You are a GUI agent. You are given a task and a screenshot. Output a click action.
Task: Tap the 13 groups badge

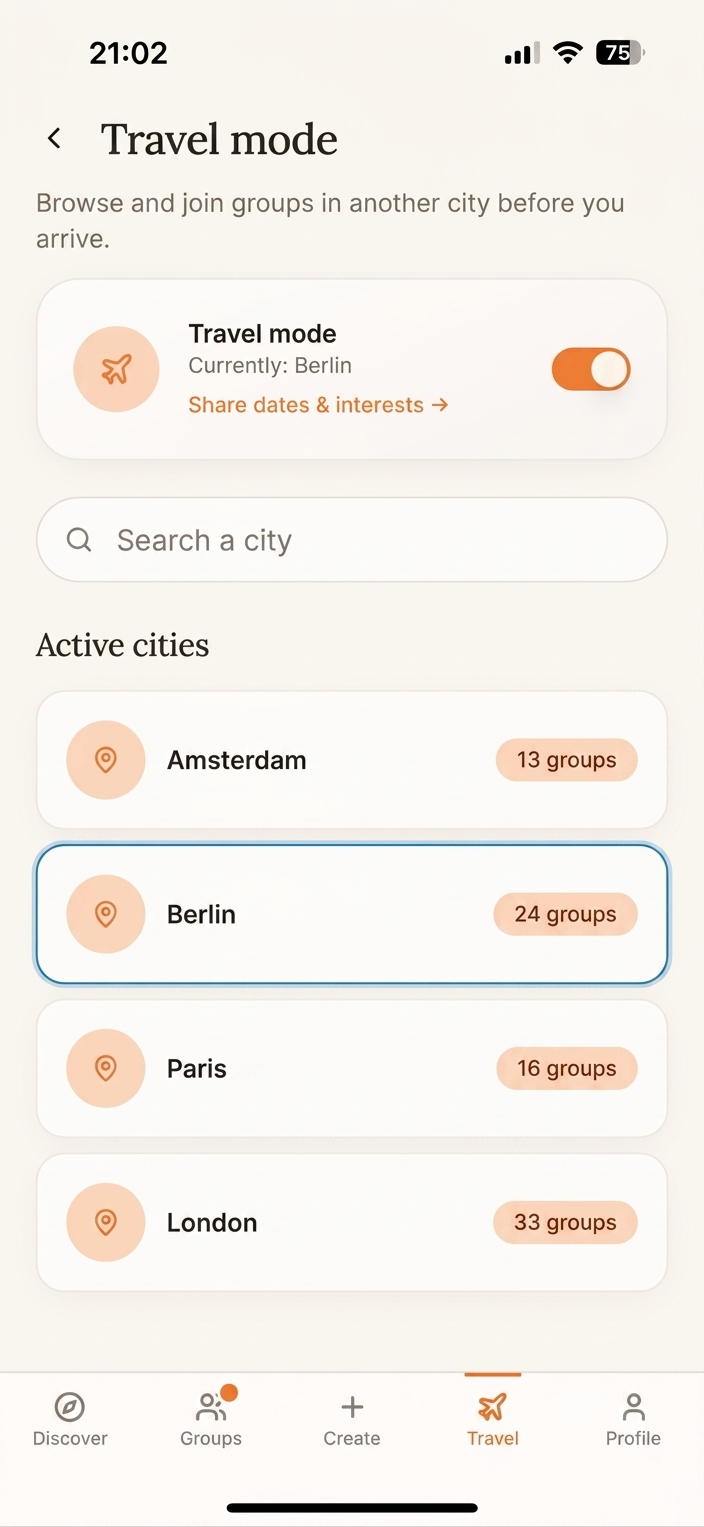pos(567,760)
